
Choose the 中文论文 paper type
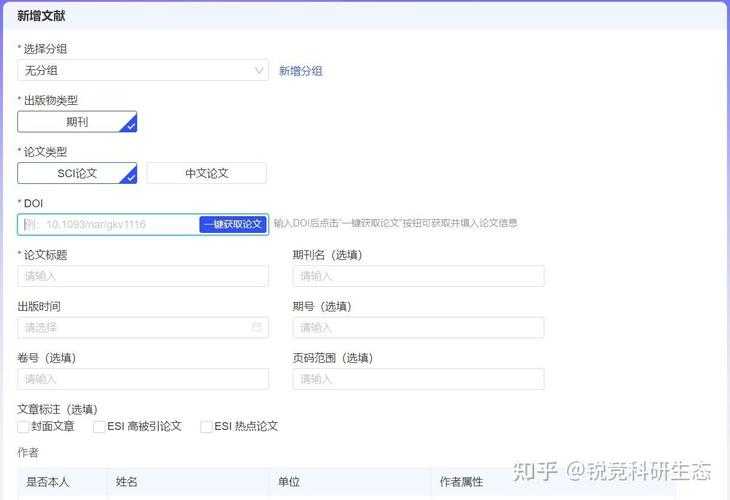tap(207, 173)
